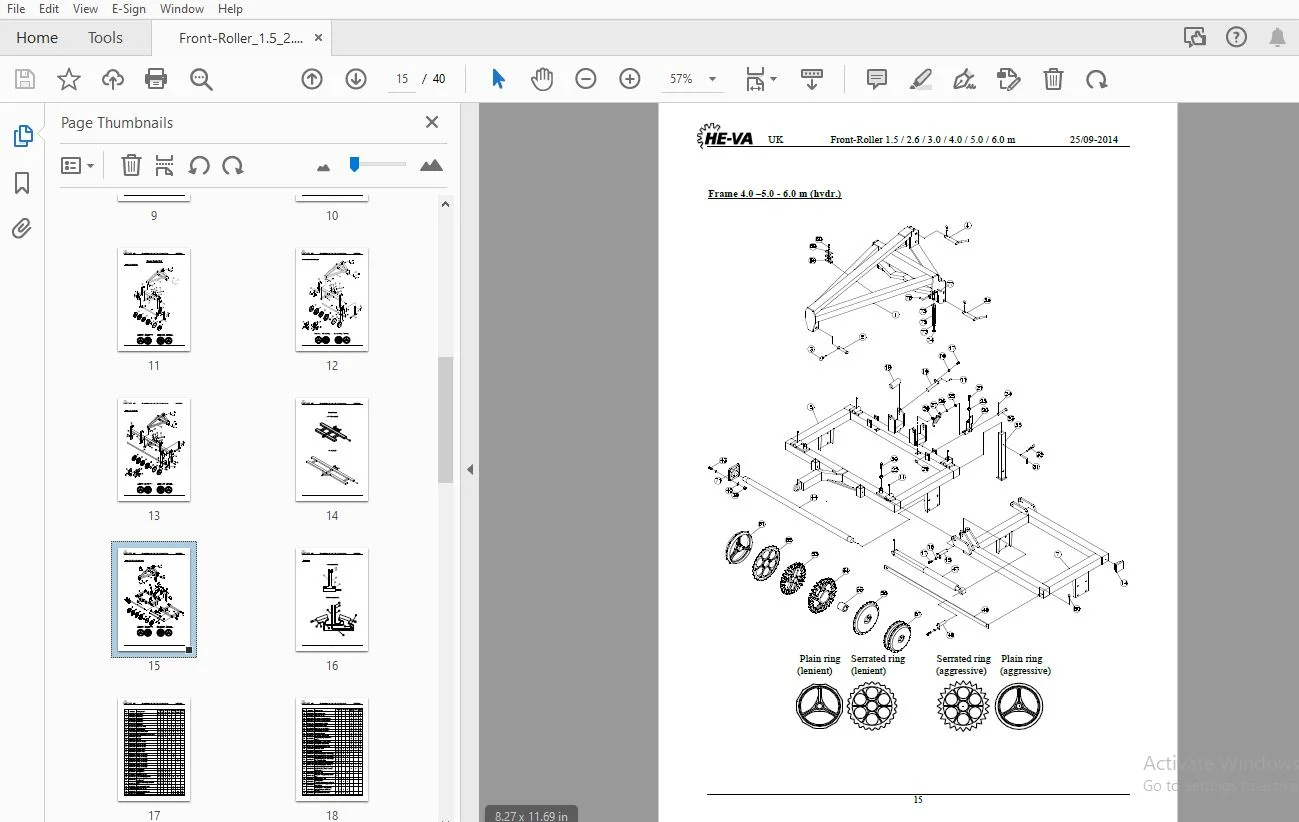
Task: Open the help question mark icon
Action: point(1237,38)
